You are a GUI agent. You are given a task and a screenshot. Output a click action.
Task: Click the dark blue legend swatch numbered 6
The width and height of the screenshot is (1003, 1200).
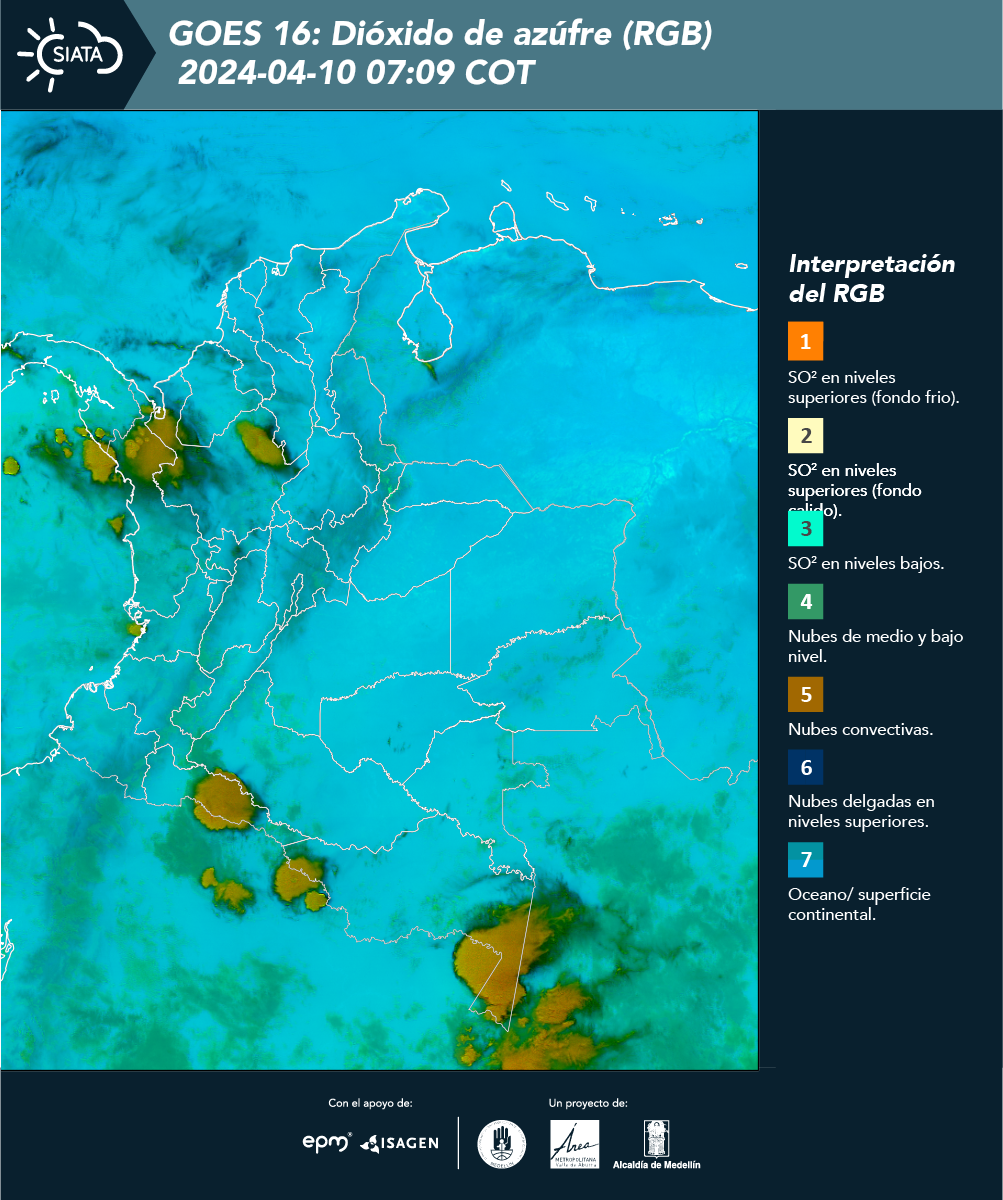click(805, 768)
